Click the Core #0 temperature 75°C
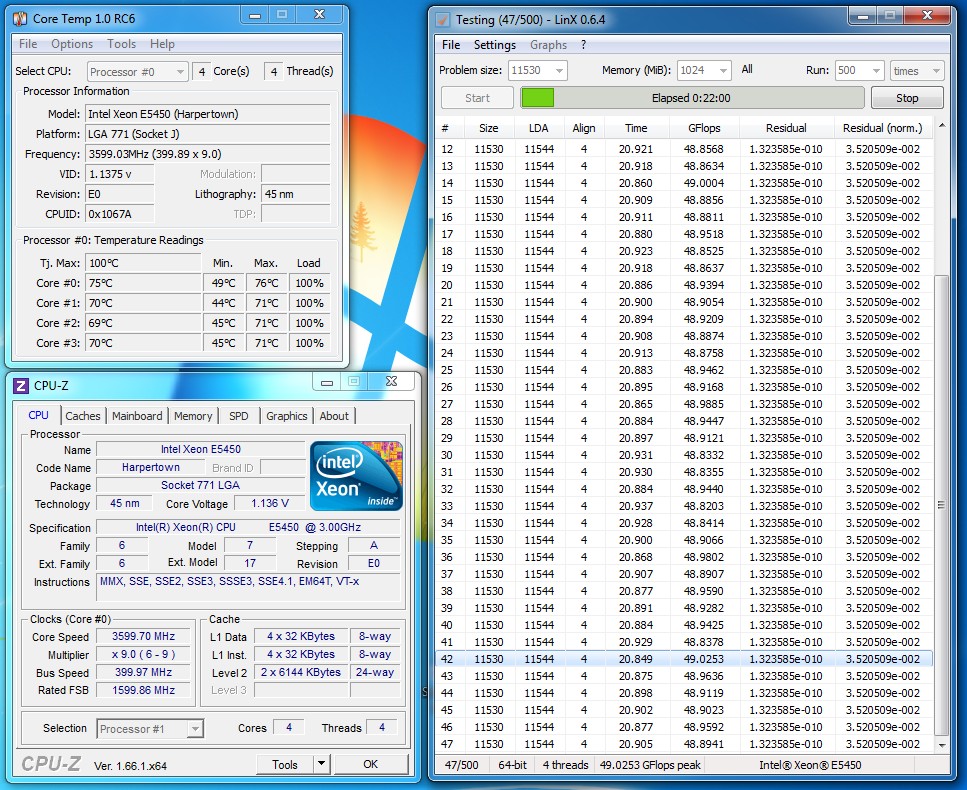The image size is (967, 790). coord(143,283)
